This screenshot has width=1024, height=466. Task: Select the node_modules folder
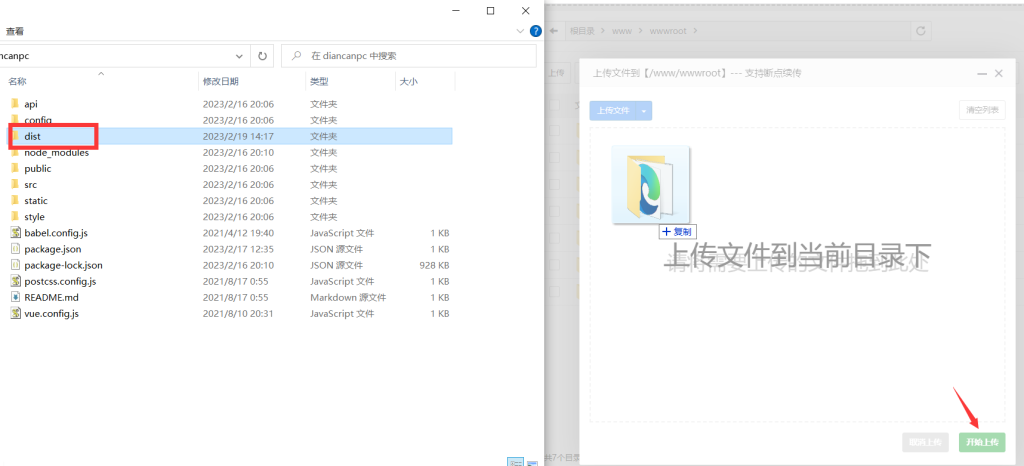(56, 152)
